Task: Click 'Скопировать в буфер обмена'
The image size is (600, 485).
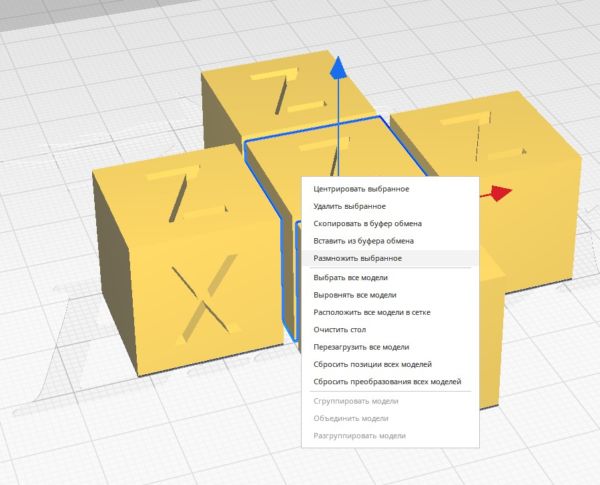Action: click(367, 223)
